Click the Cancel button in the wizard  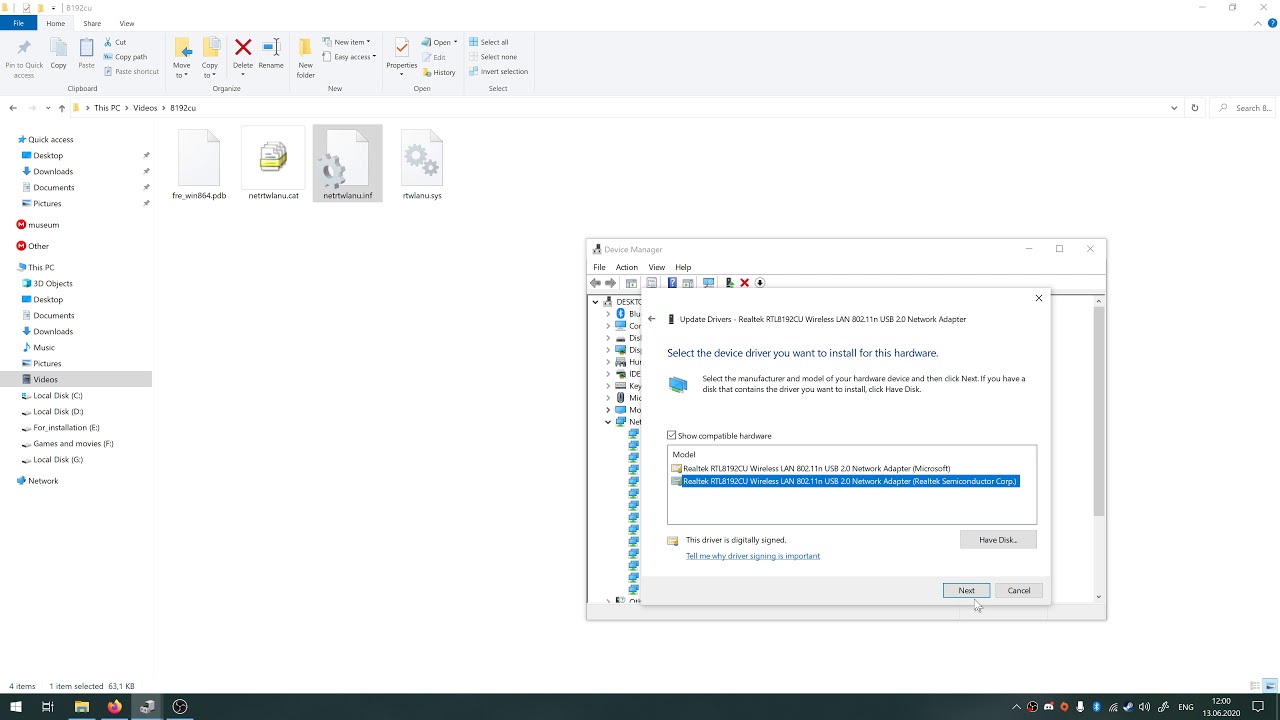(1019, 590)
